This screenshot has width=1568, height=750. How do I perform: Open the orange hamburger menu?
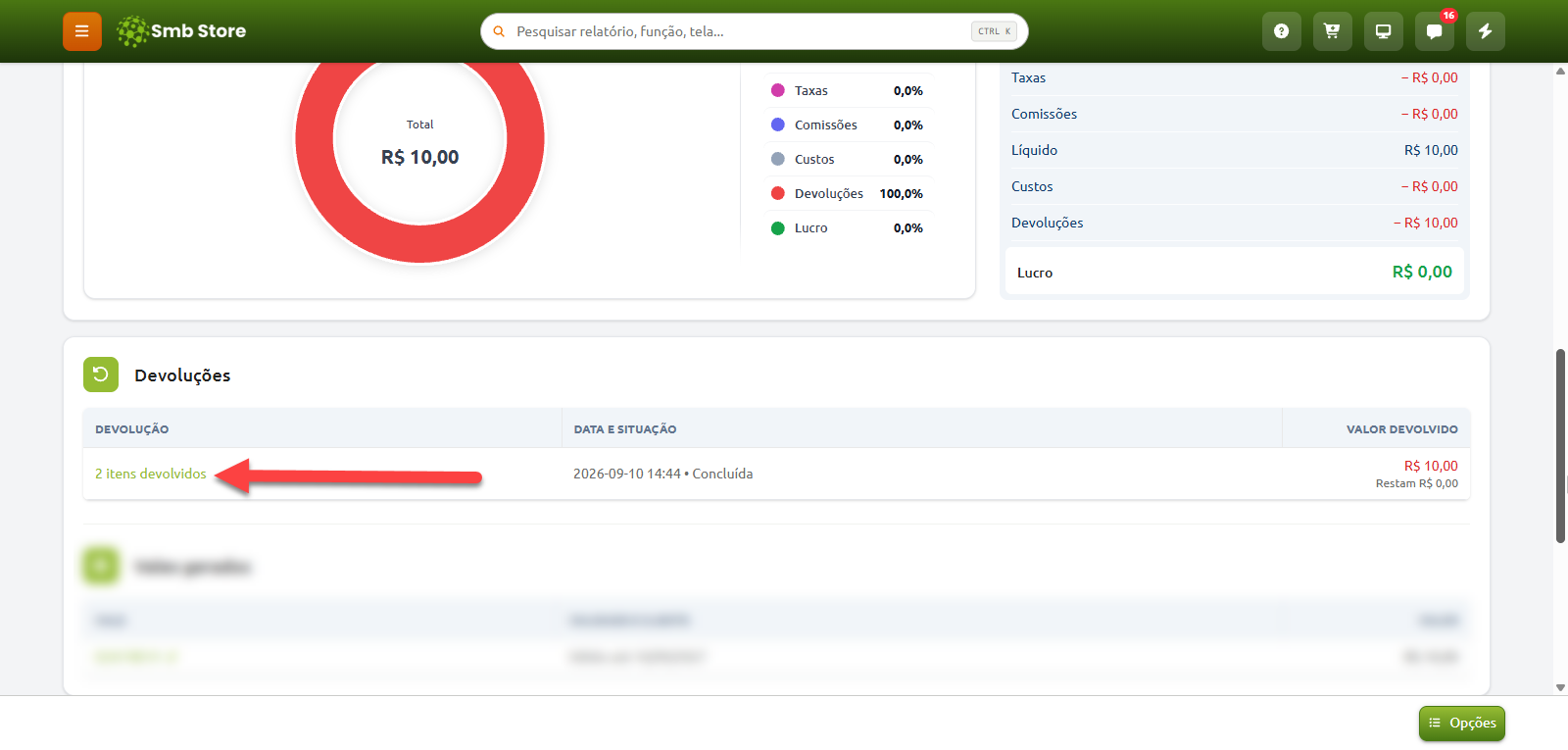click(x=82, y=31)
